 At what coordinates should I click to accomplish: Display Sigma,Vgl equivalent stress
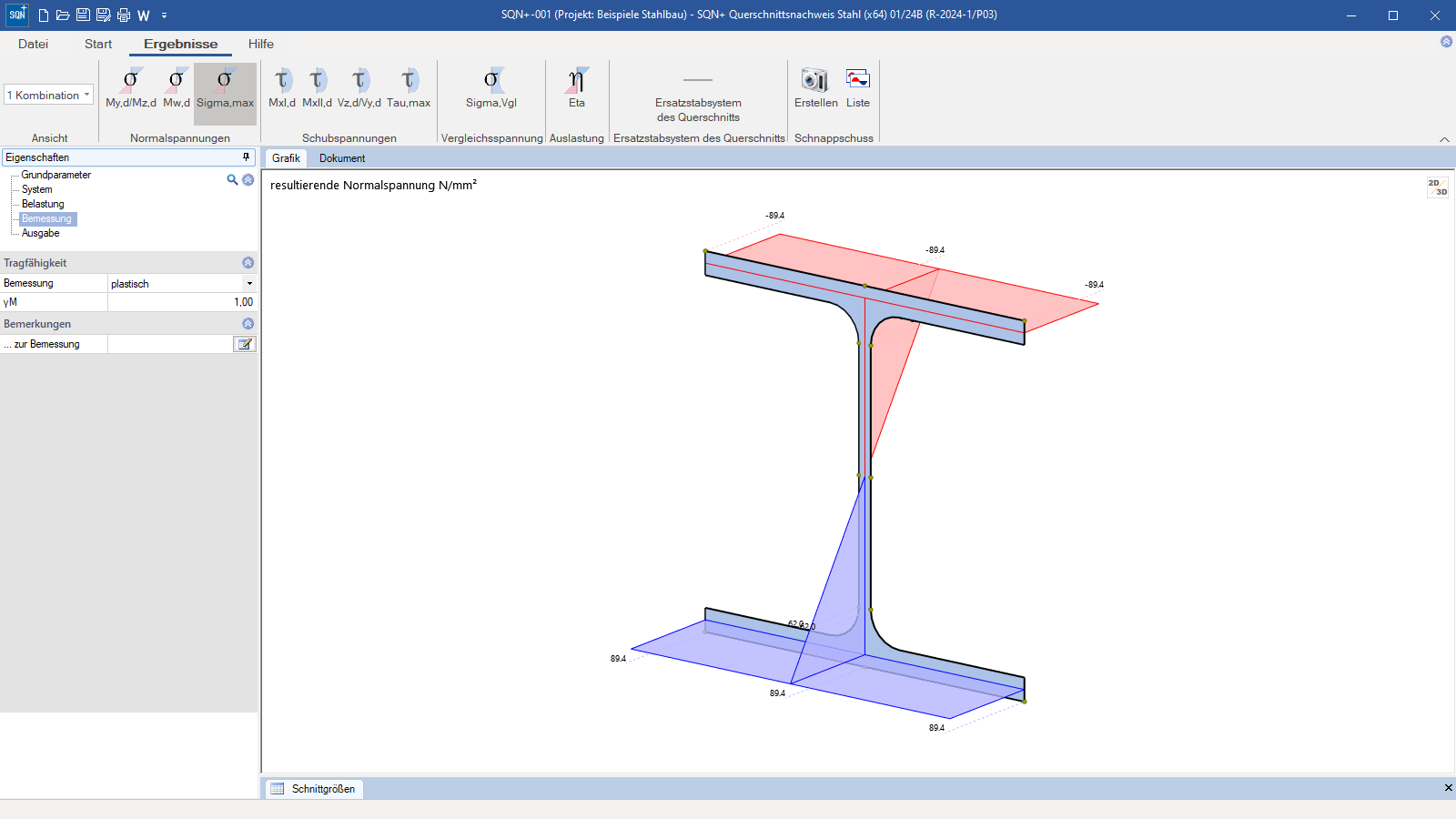(x=491, y=88)
